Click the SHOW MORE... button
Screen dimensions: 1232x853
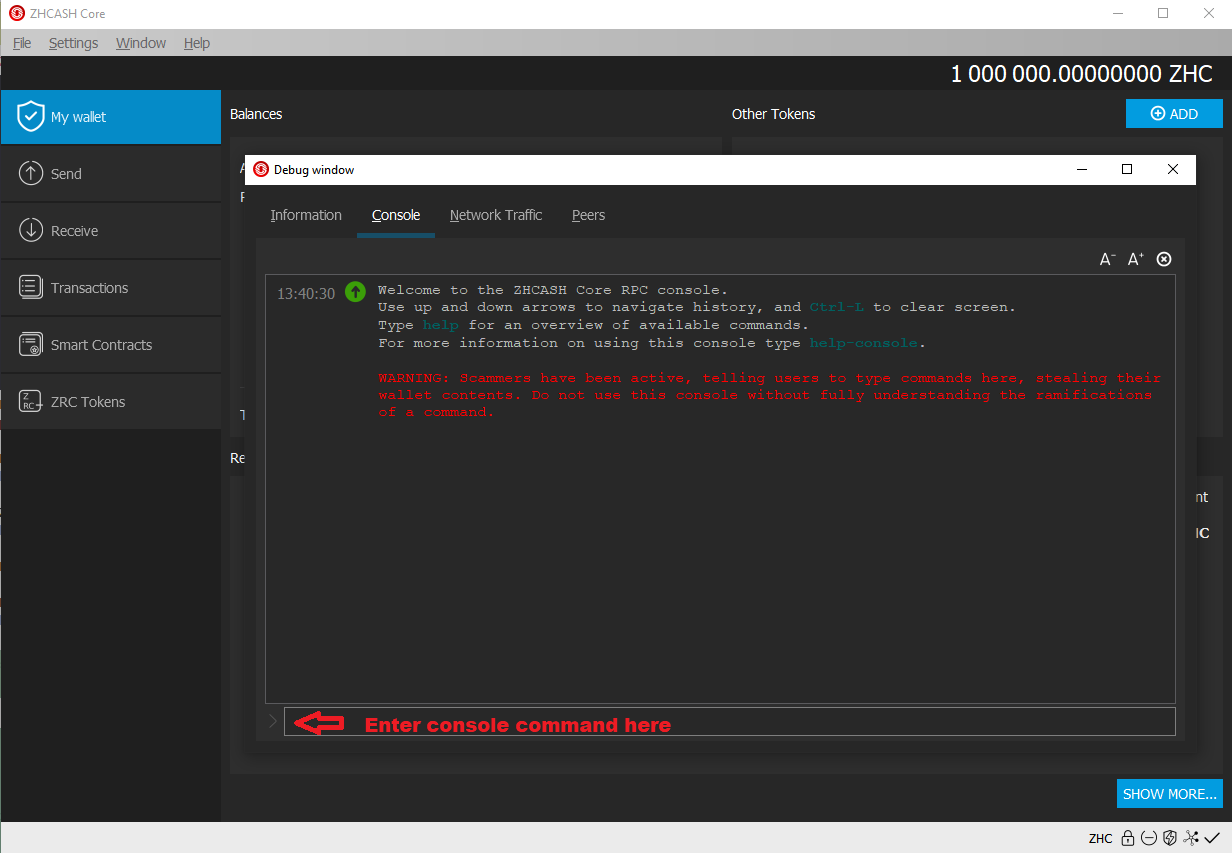pos(1170,794)
